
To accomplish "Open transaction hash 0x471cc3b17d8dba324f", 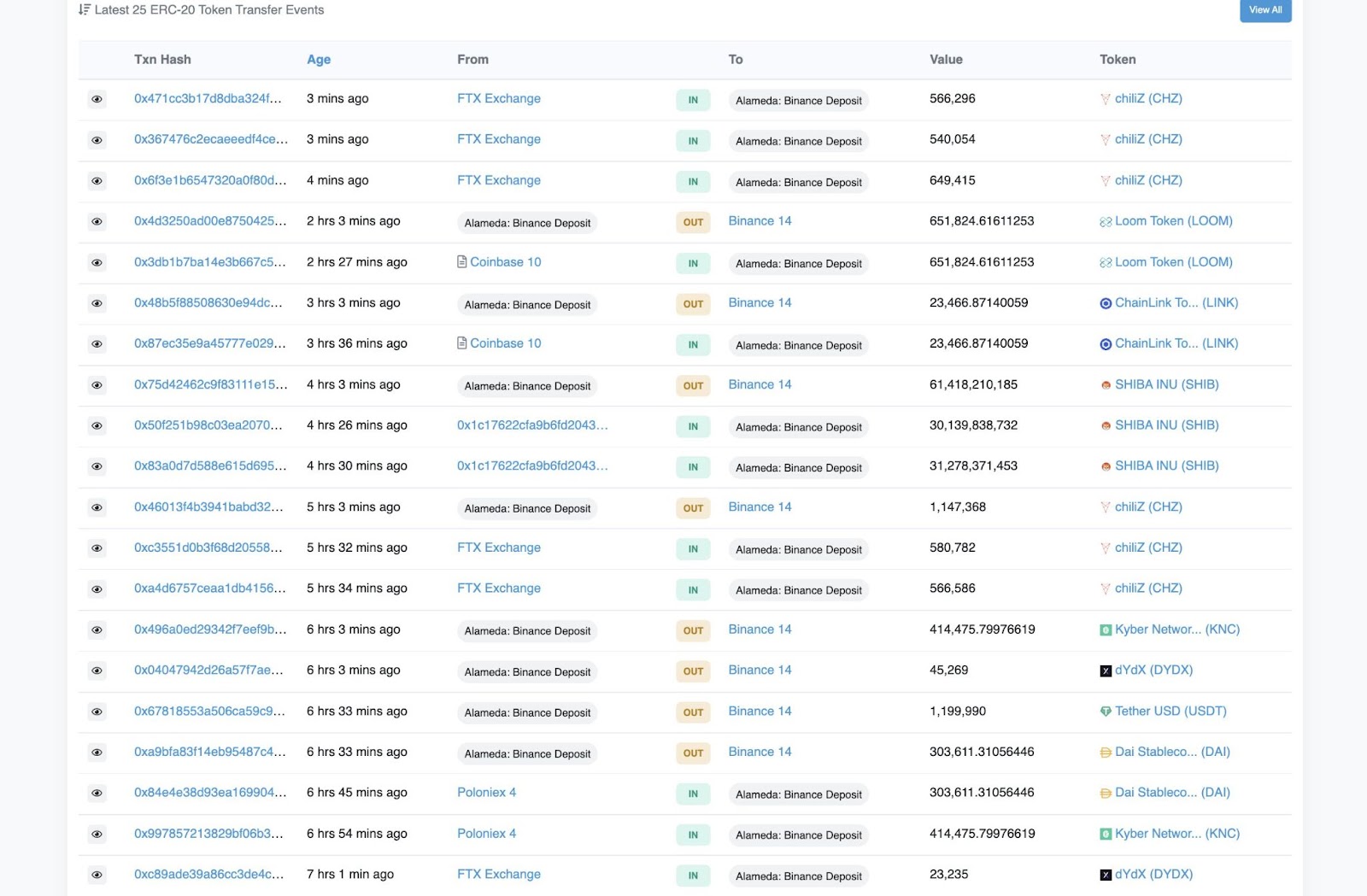I will point(208,98).
